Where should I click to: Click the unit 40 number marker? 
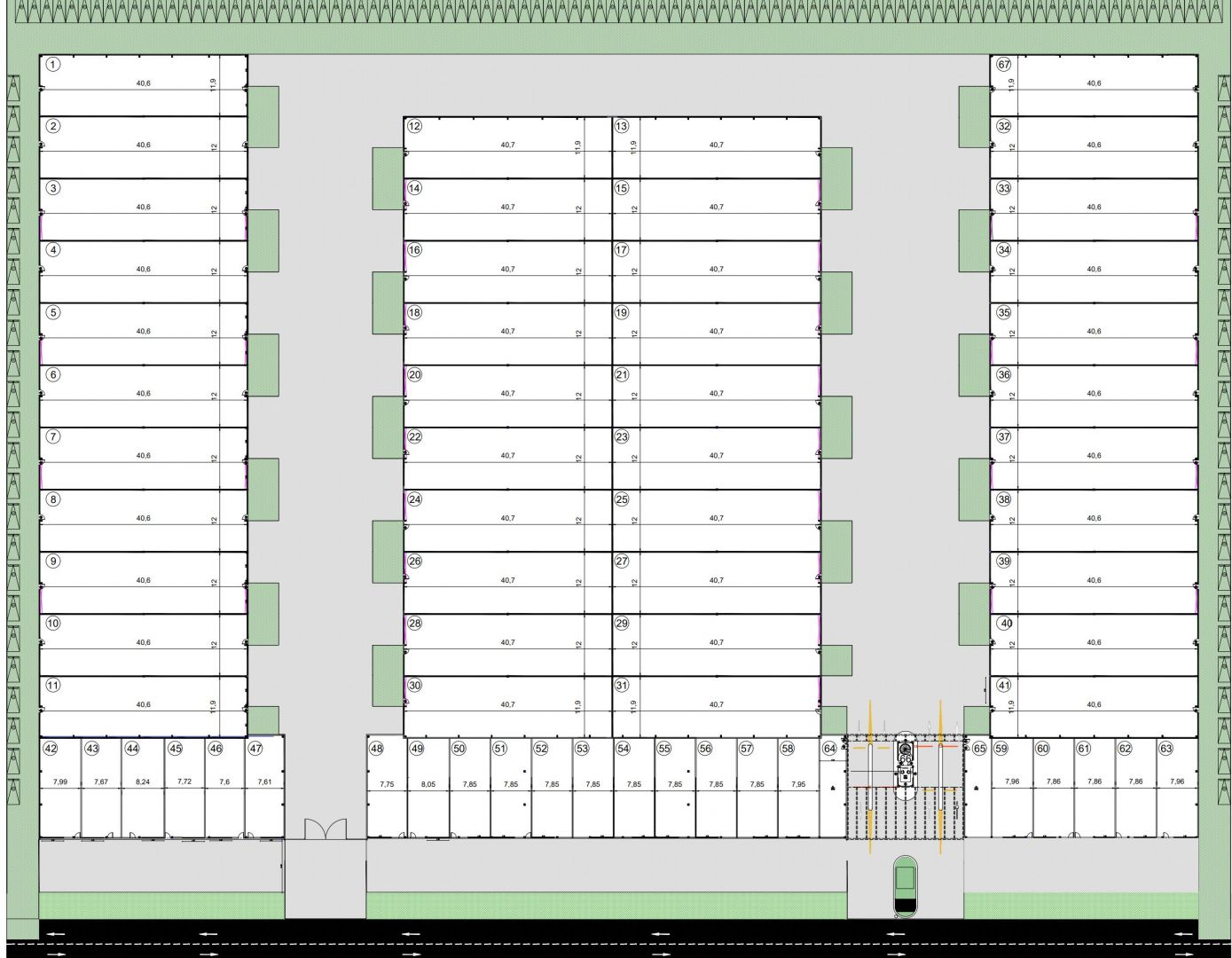(1005, 624)
